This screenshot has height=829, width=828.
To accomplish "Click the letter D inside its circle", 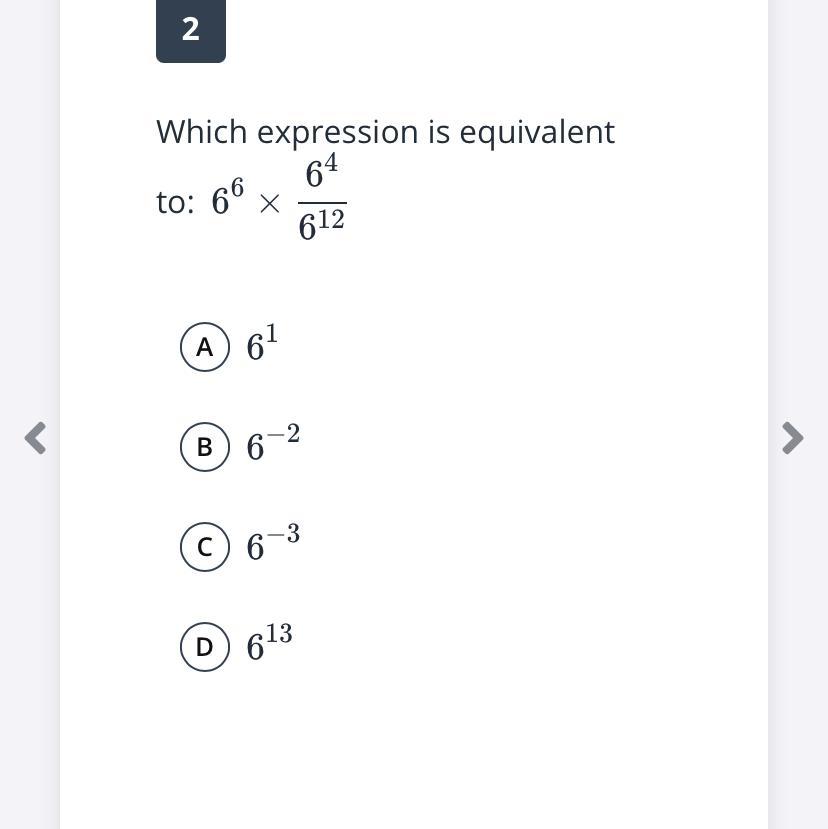I will pyautogui.click(x=205, y=647).
